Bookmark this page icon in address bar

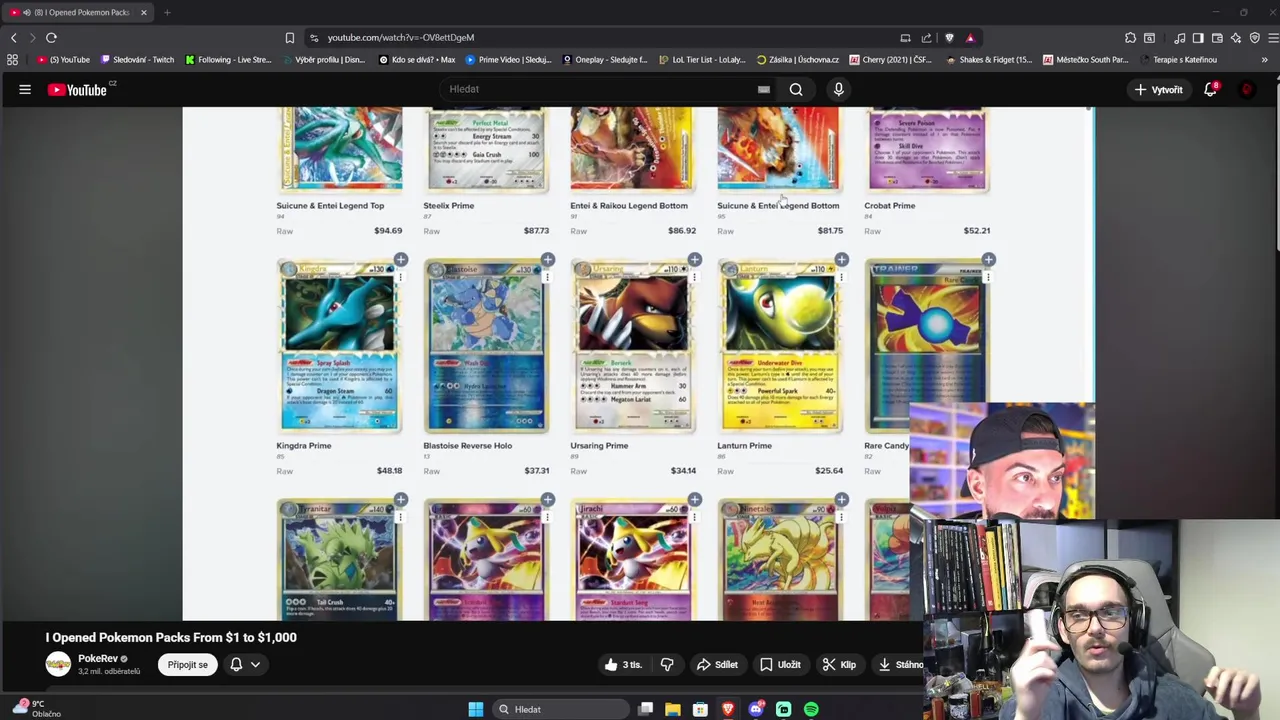coord(290,38)
